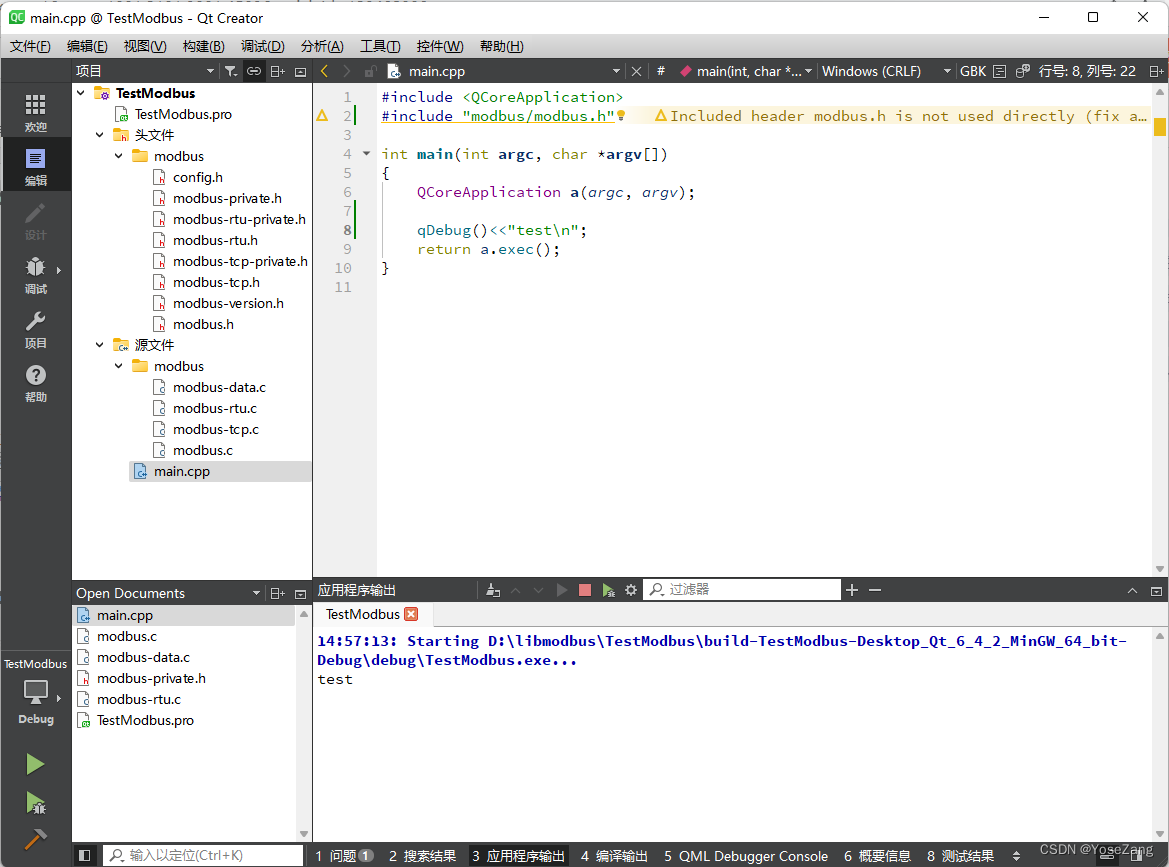Image resolution: width=1169 pixels, height=867 pixels.
Task: Open application output settings gear
Action: click(631, 590)
